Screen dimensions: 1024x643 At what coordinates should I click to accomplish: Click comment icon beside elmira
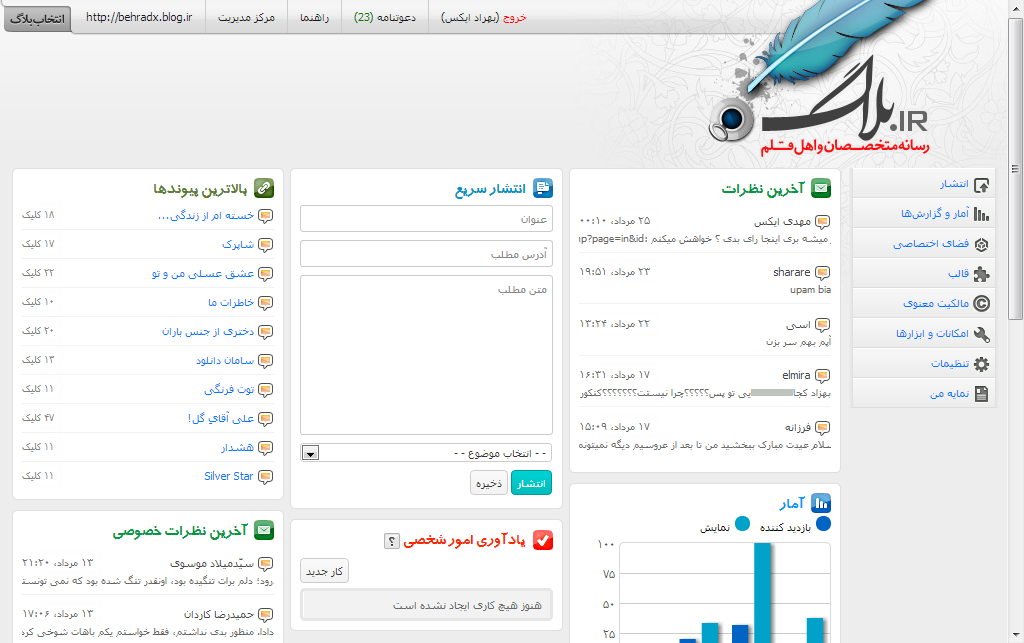tap(823, 376)
